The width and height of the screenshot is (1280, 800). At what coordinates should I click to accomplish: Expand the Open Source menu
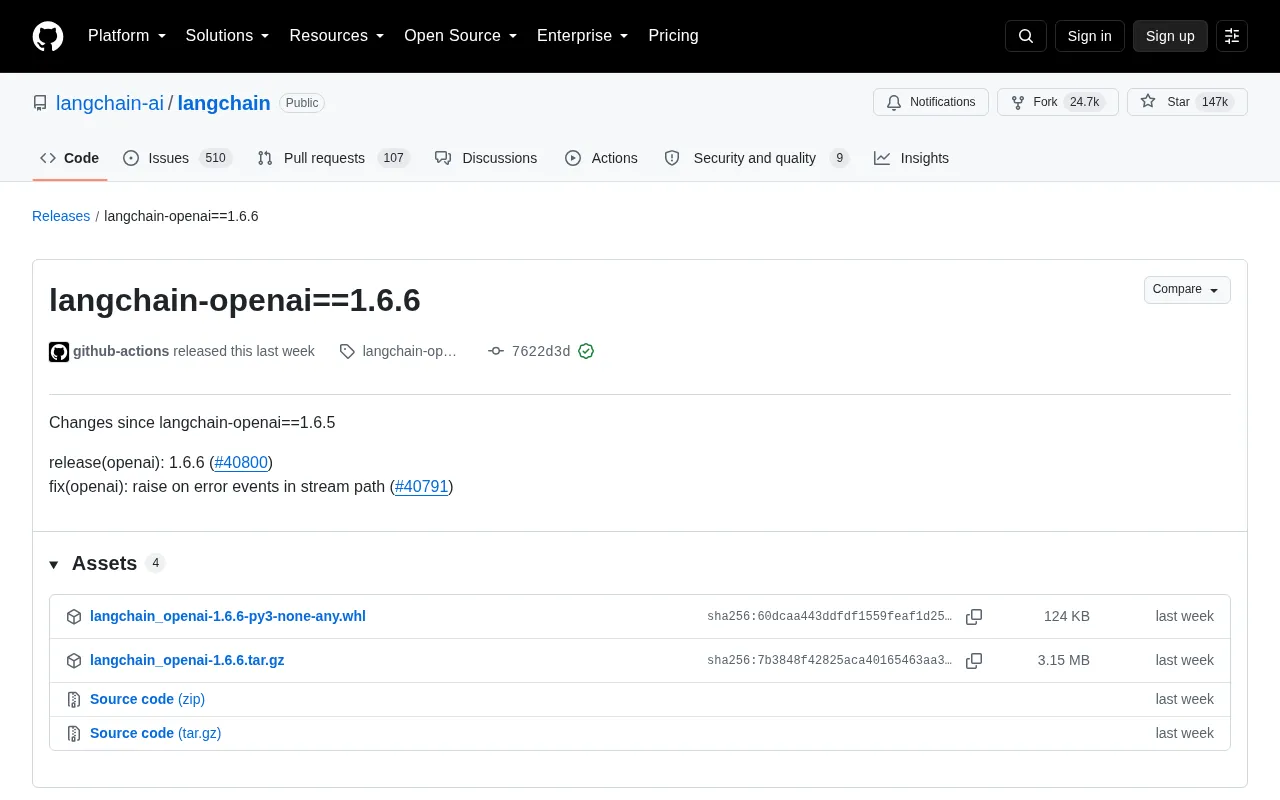(461, 36)
